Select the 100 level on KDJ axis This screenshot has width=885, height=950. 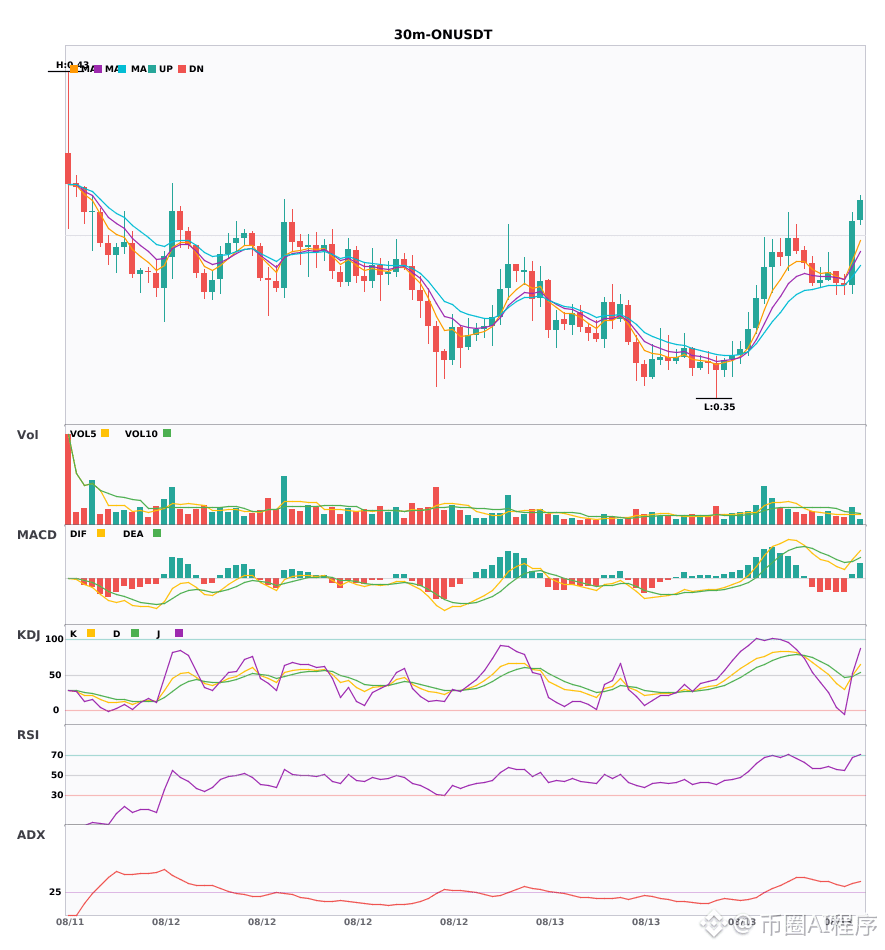(54, 639)
